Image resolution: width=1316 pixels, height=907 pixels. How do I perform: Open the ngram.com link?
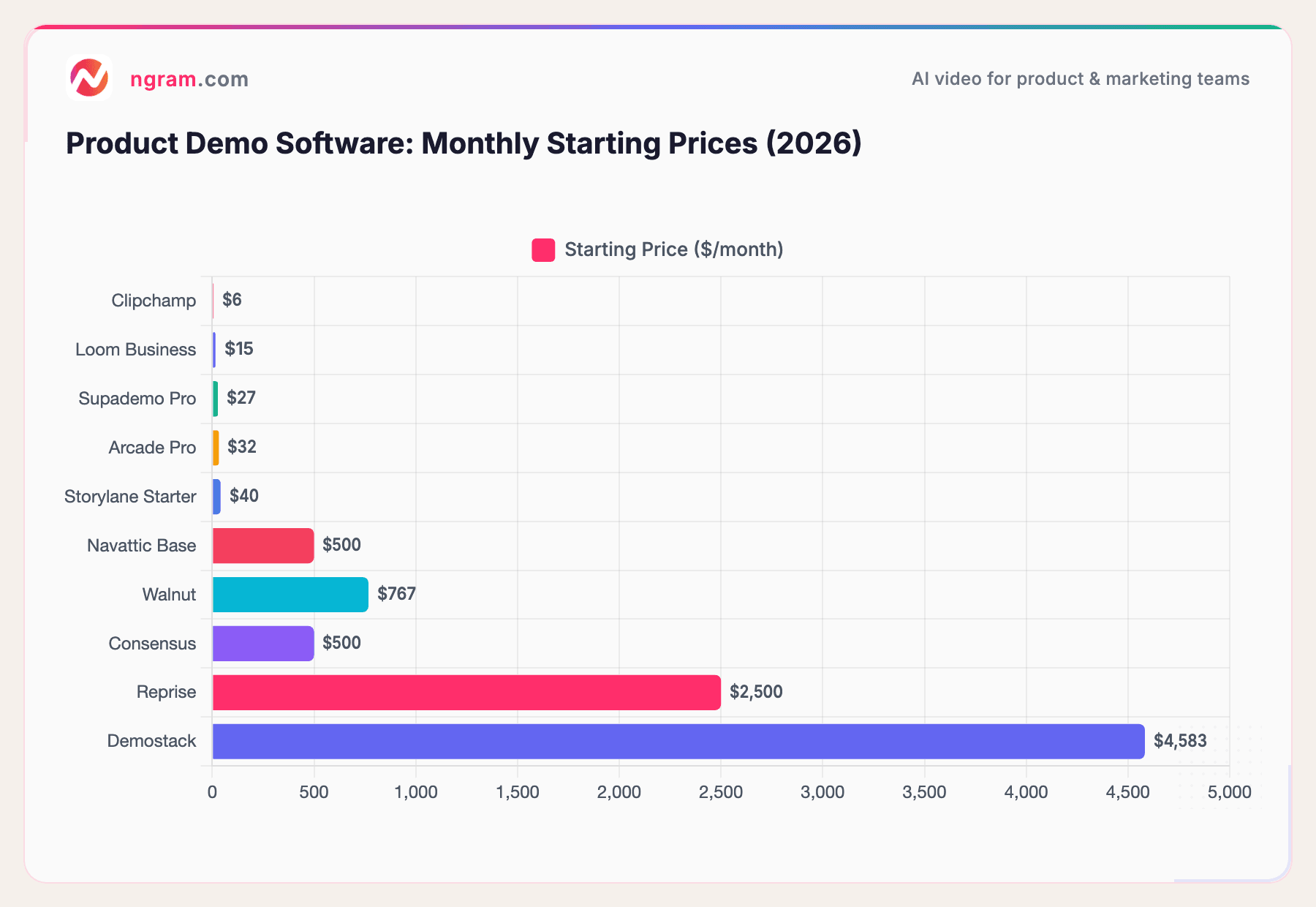189,79
